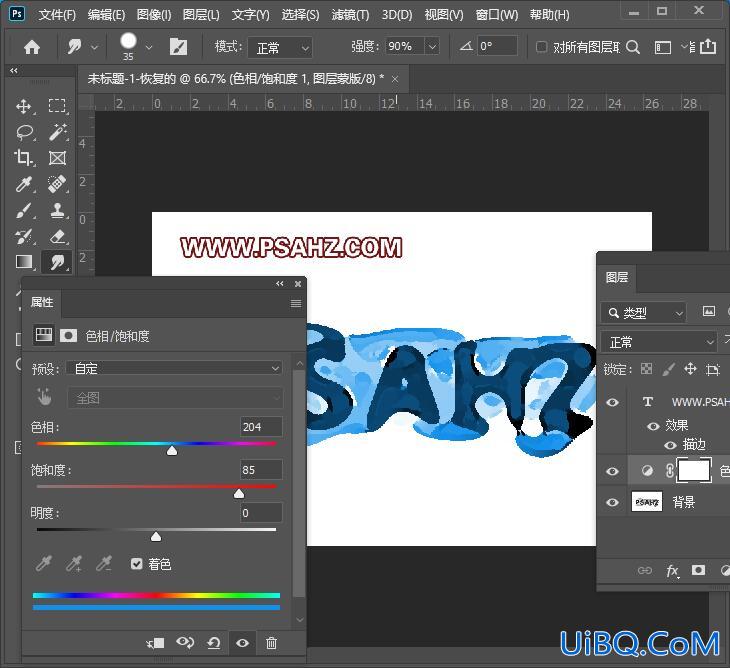The width and height of the screenshot is (730, 668).
Task: Hide the 背景 background layer
Action: (x=613, y=502)
